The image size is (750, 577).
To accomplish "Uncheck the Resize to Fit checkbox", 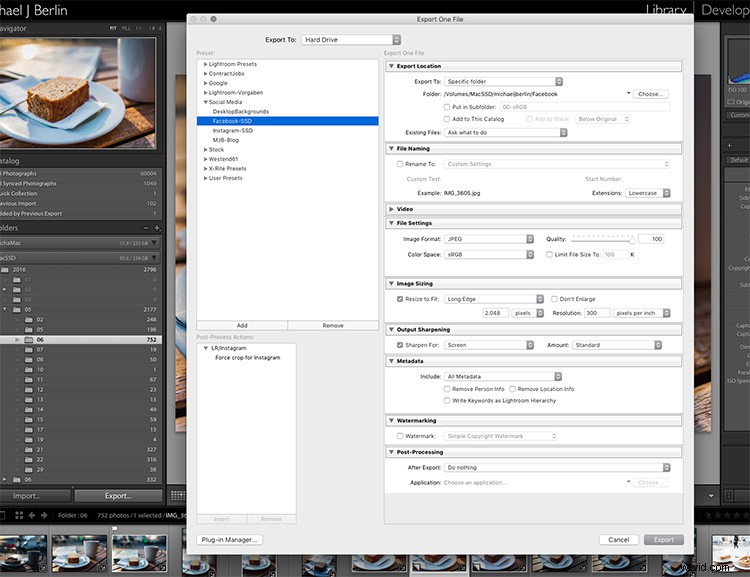I will (400, 299).
